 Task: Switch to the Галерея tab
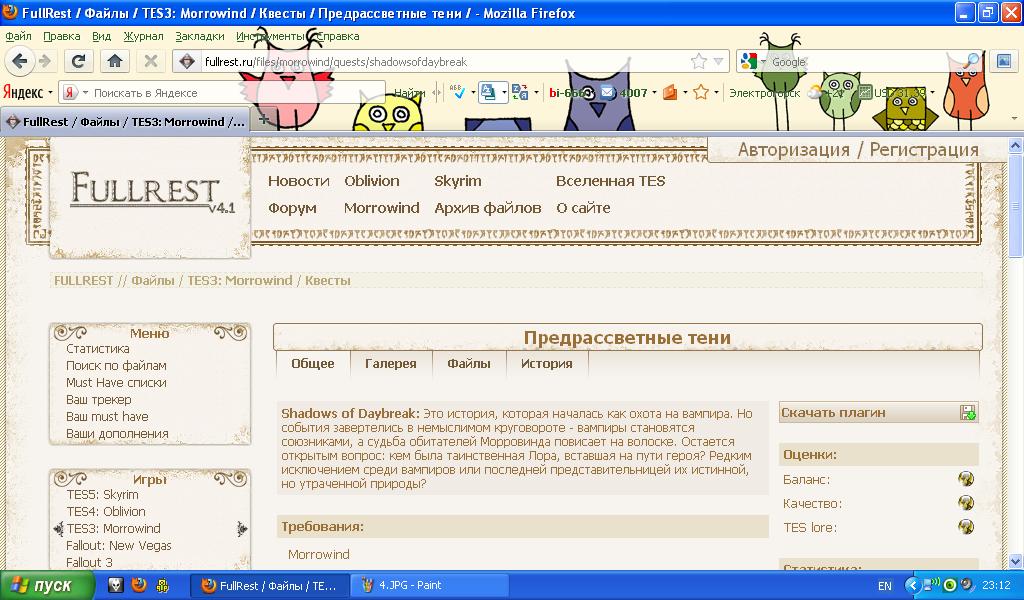click(x=391, y=364)
